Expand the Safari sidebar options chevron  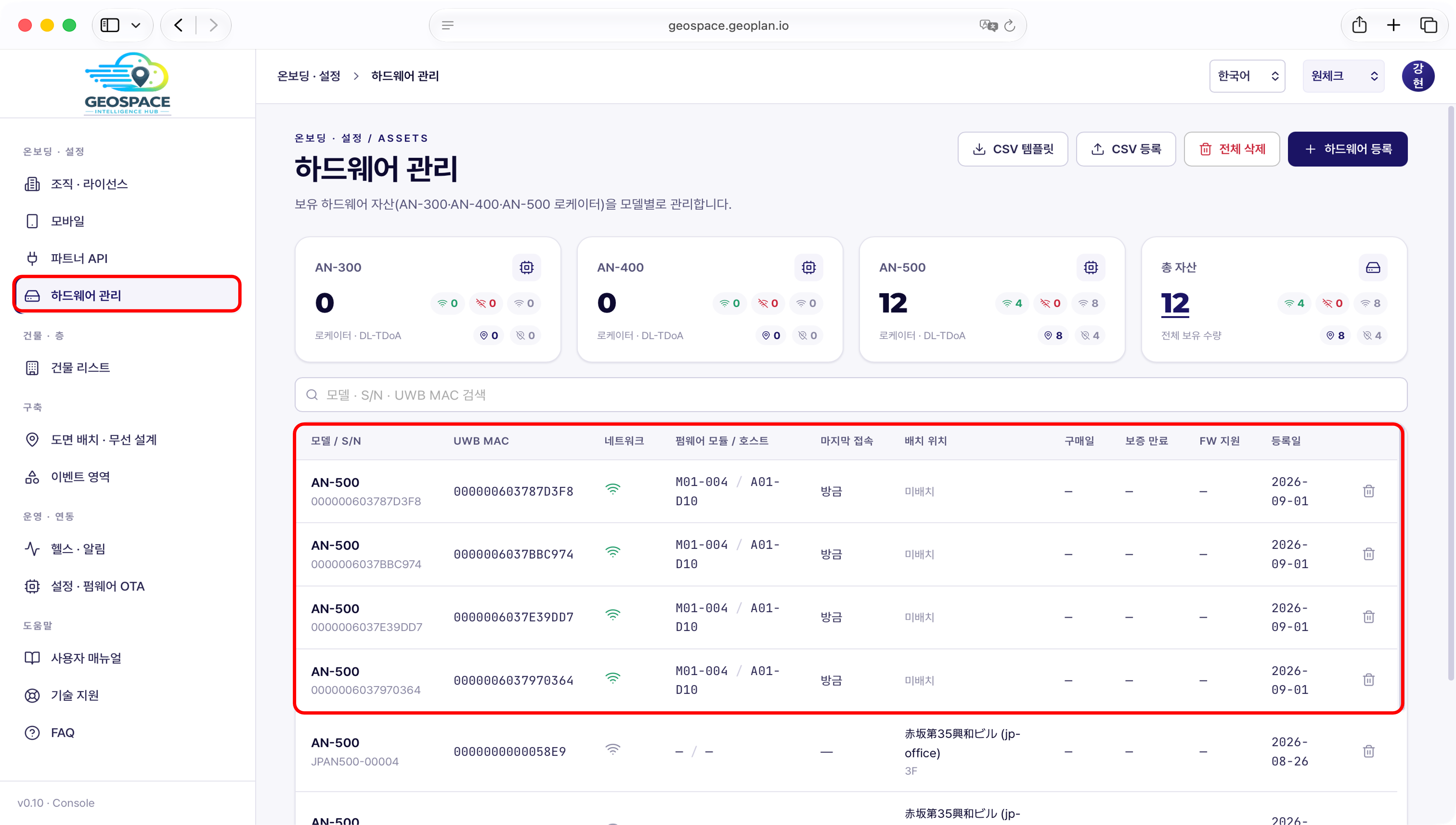point(136,25)
